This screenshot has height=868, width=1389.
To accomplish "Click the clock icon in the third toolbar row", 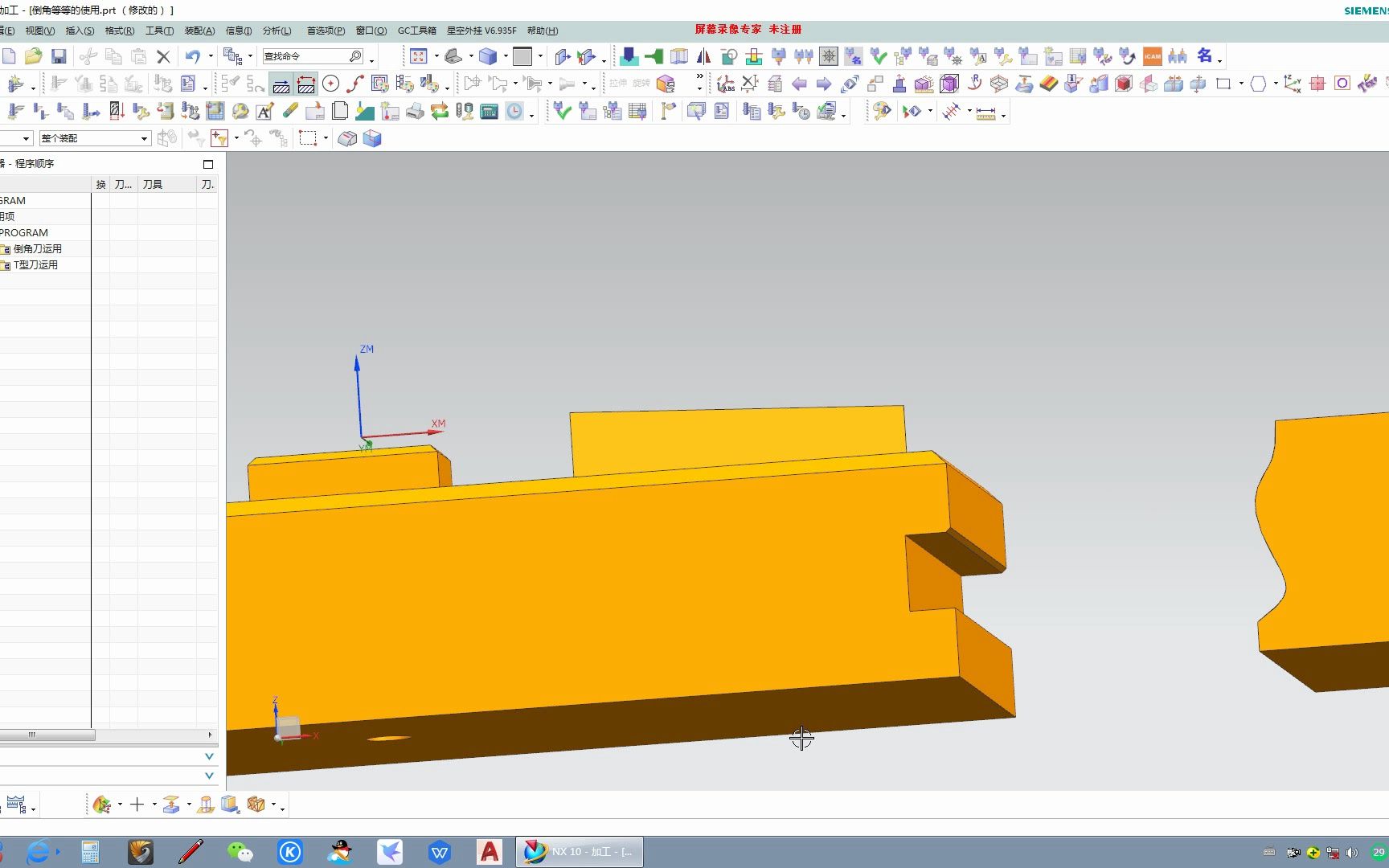I will coord(514,112).
